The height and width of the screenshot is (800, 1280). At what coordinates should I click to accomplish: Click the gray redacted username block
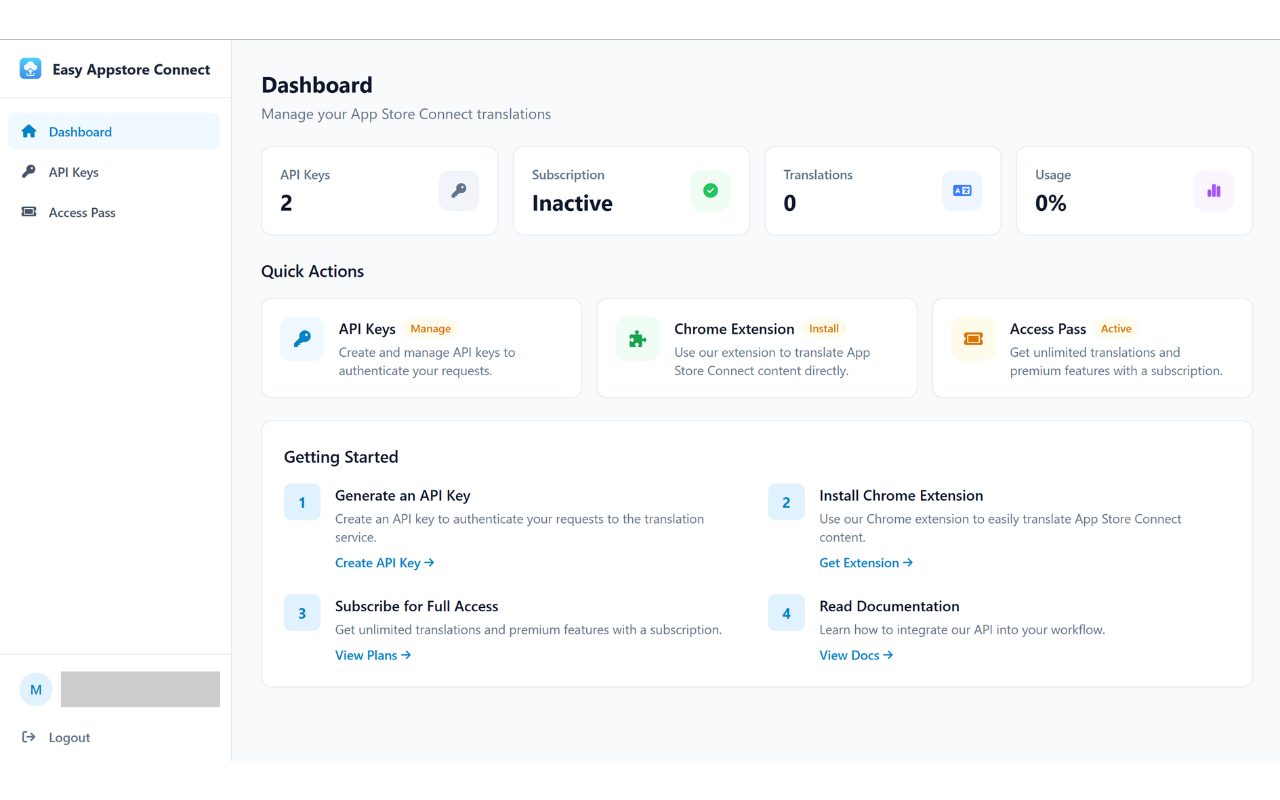point(140,689)
